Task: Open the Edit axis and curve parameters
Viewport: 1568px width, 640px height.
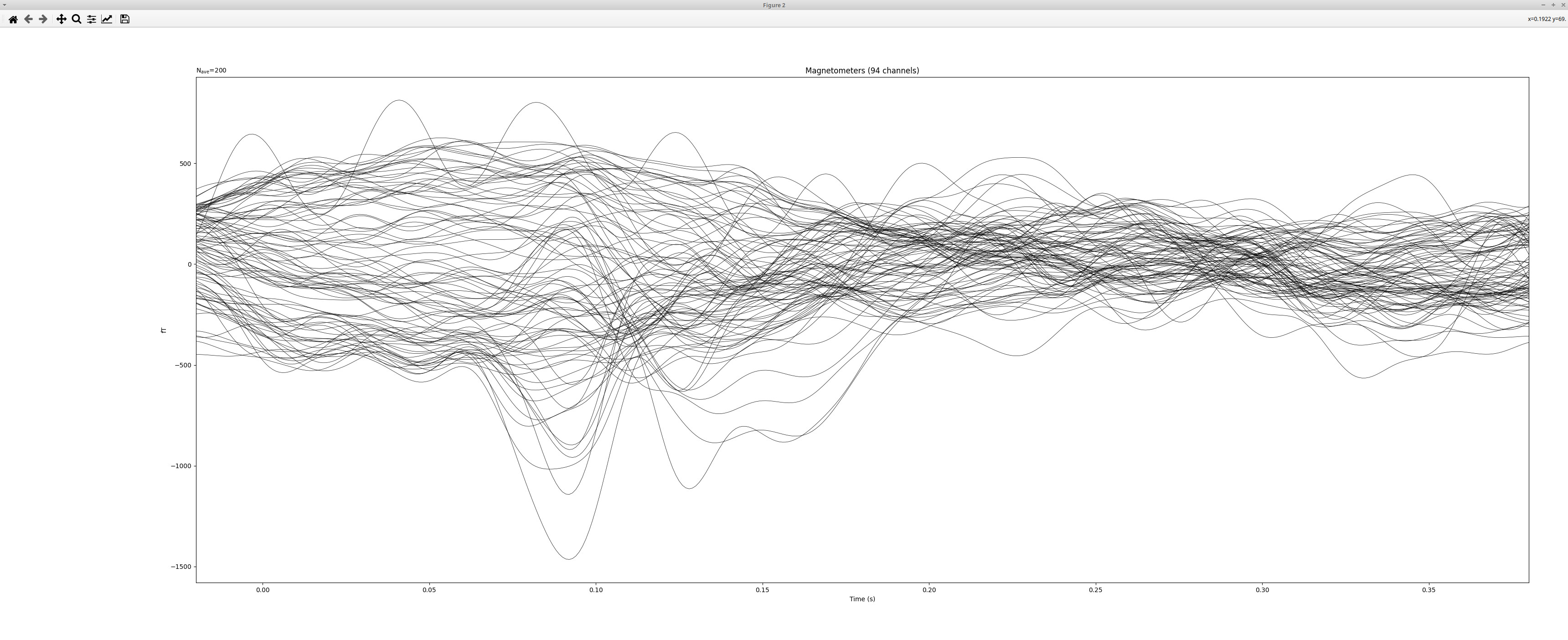Action: click(107, 20)
